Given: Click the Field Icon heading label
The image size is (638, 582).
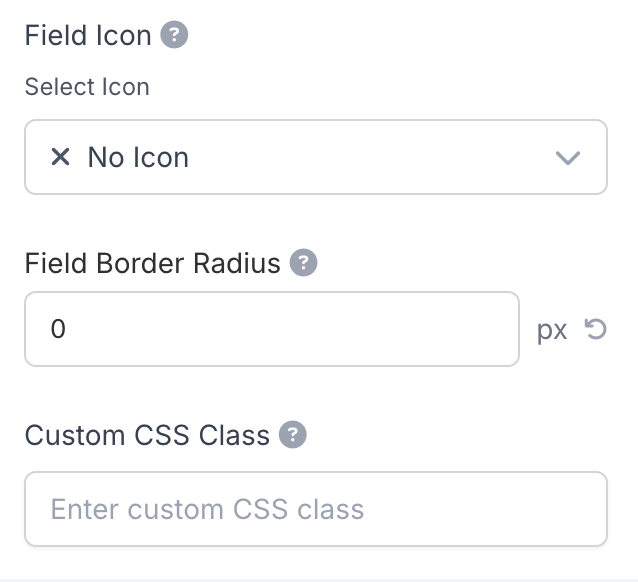Looking at the screenshot, I should point(88,36).
